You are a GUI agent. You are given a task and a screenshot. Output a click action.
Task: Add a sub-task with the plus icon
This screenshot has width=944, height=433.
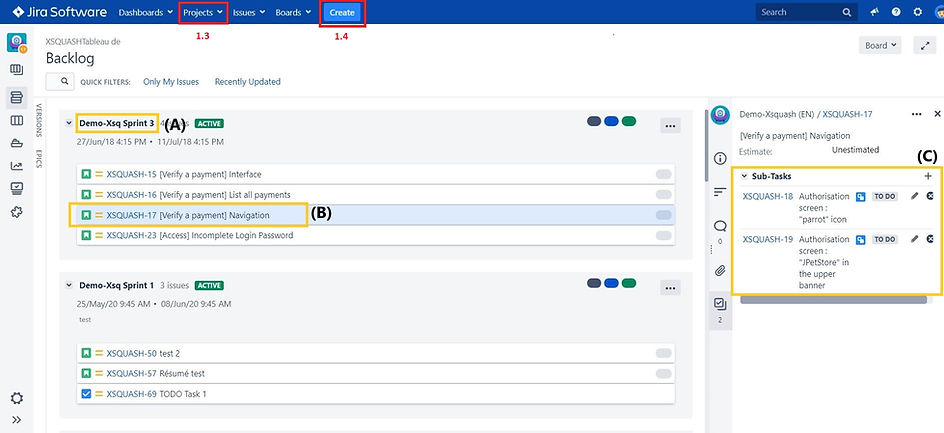pyautogui.click(x=928, y=176)
